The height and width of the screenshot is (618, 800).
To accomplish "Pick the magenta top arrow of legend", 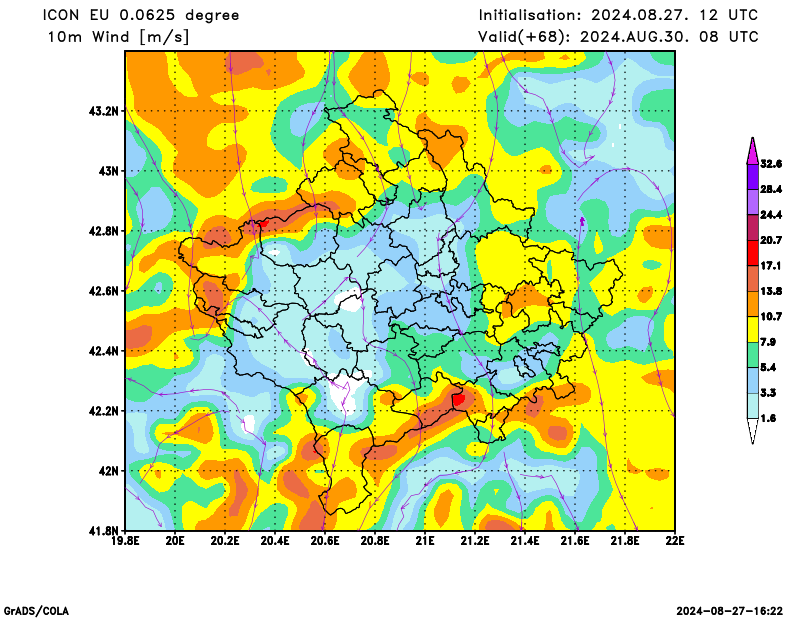I will point(753,151).
